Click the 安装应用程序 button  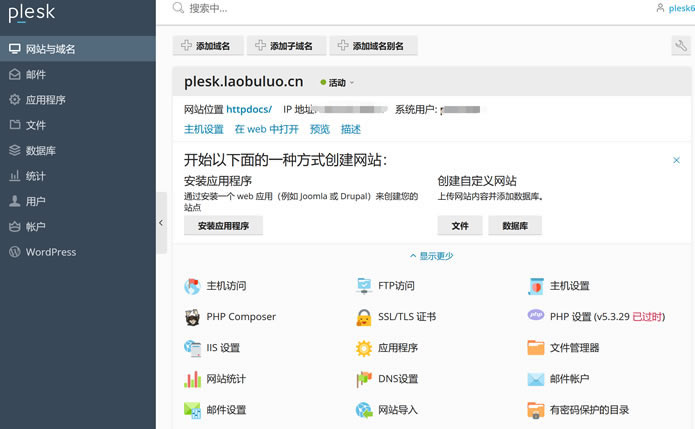(223, 226)
